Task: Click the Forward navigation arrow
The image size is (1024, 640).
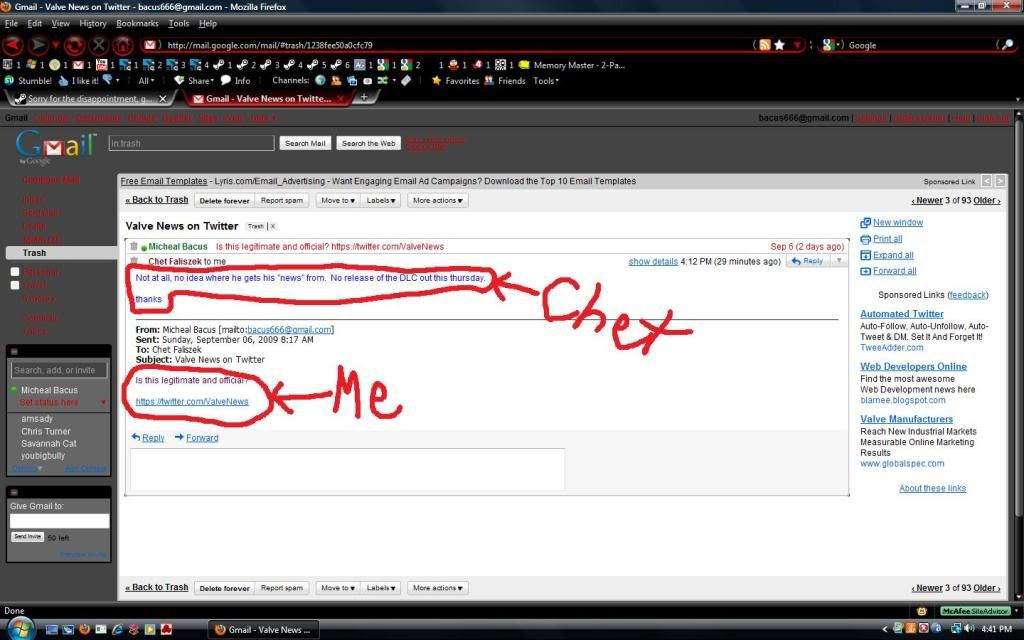Action: (x=39, y=45)
